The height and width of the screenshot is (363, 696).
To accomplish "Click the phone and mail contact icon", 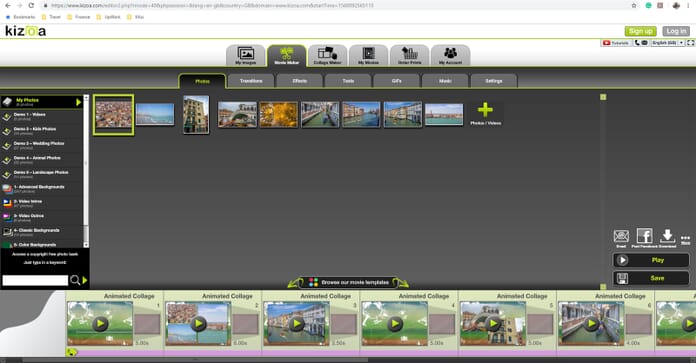I will click(641, 43).
